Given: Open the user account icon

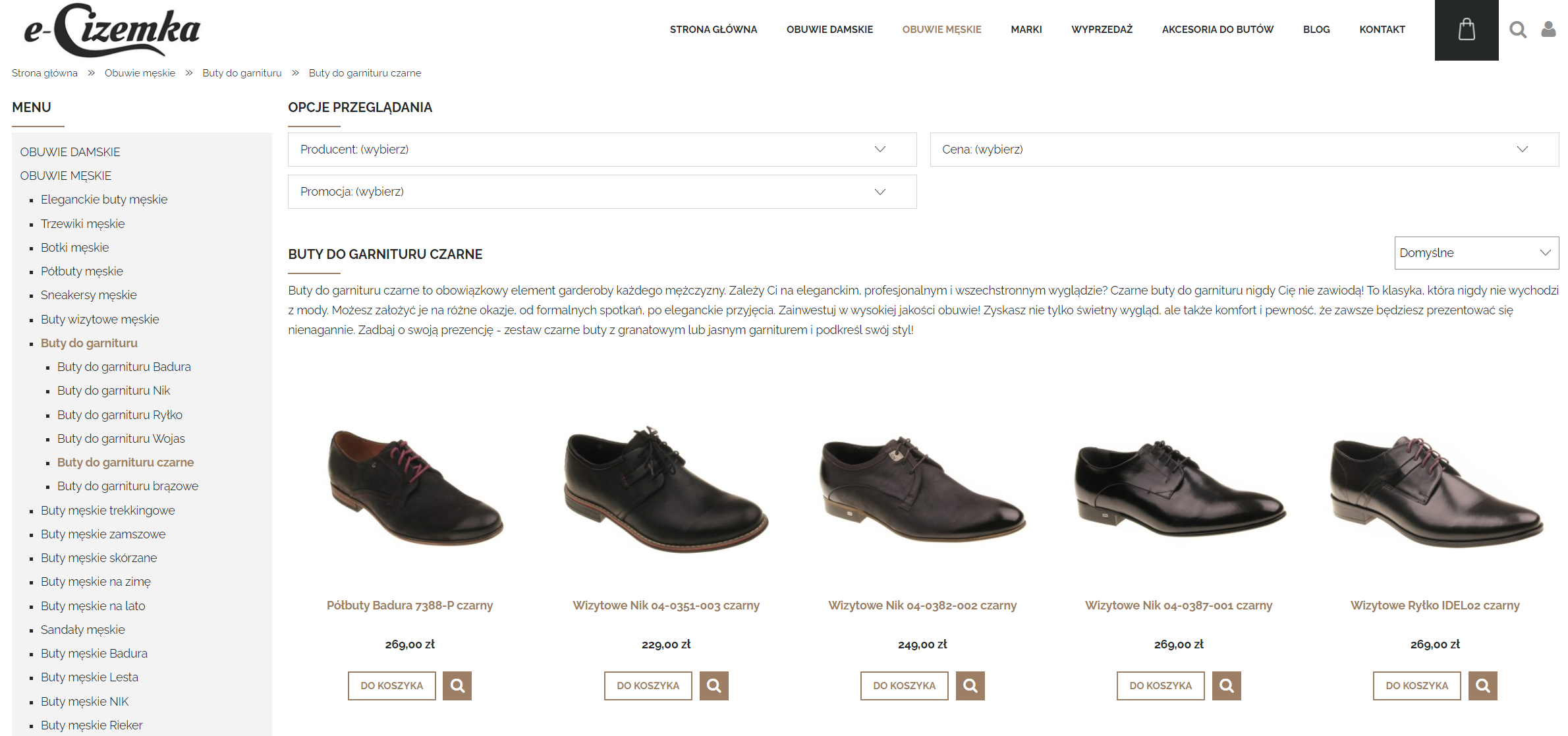Looking at the screenshot, I should [1549, 30].
